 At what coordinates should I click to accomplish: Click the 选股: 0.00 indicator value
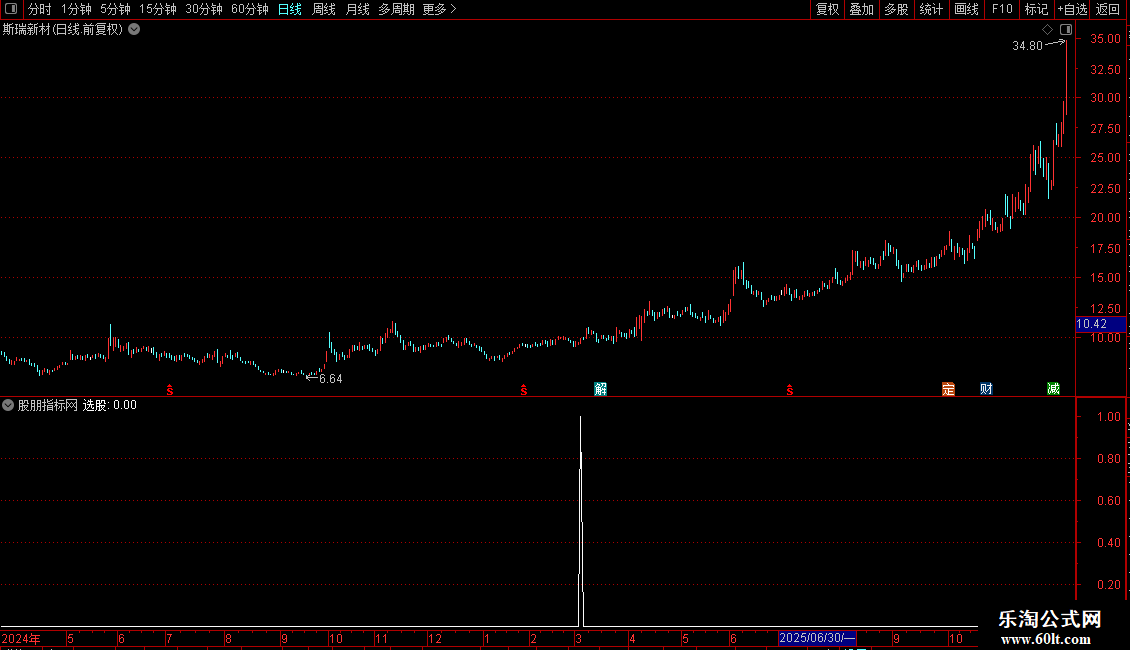(x=110, y=405)
